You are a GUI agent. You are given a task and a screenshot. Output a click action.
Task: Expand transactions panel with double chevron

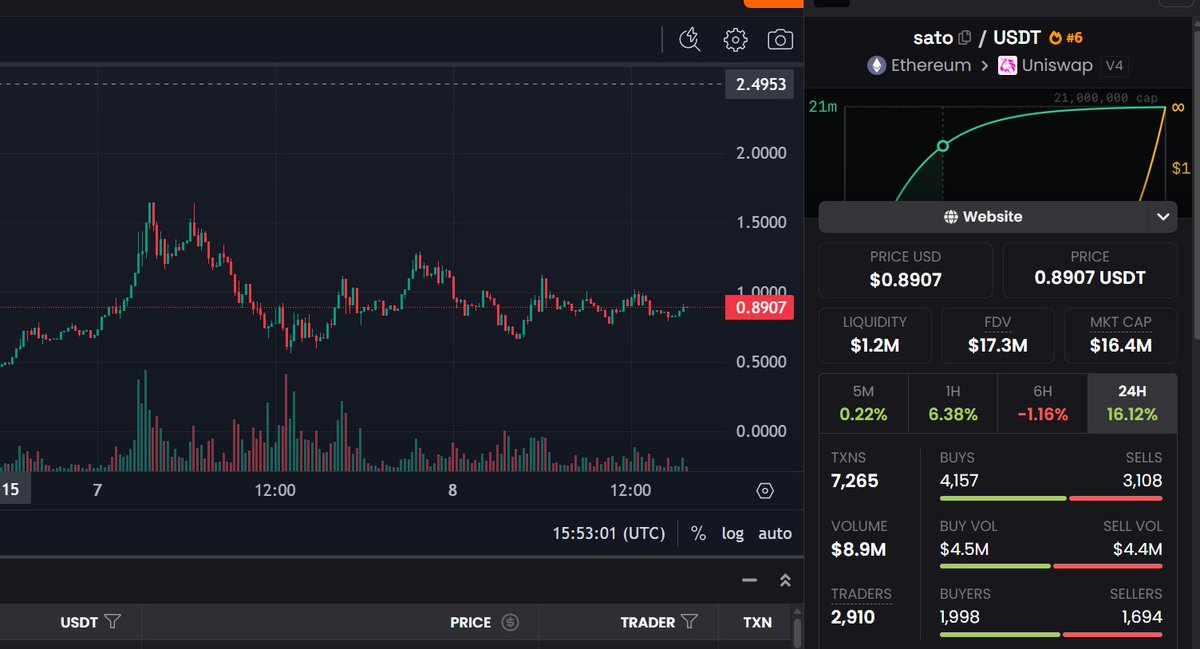coord(785,580)
